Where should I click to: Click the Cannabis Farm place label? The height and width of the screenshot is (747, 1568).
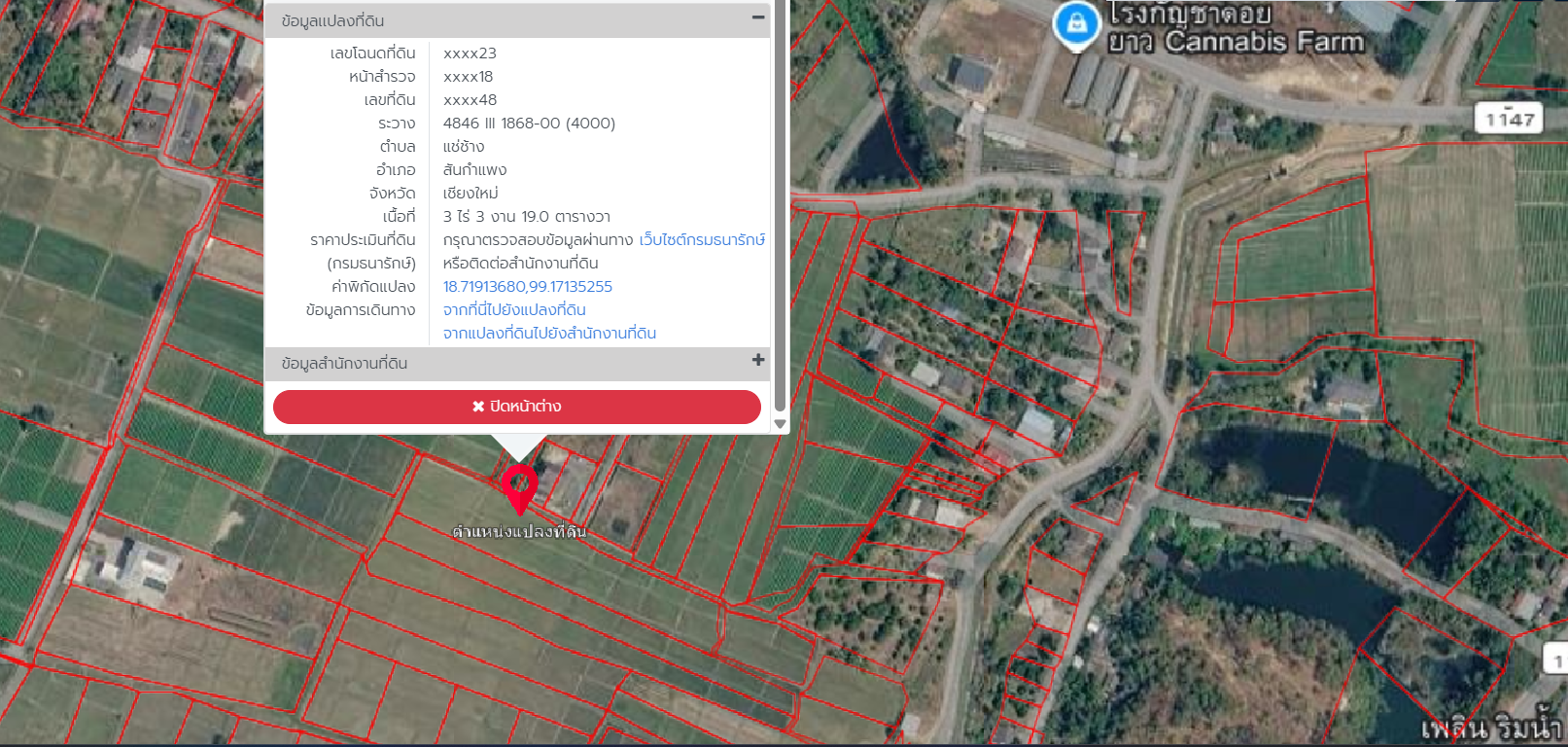coord(1237,28)
